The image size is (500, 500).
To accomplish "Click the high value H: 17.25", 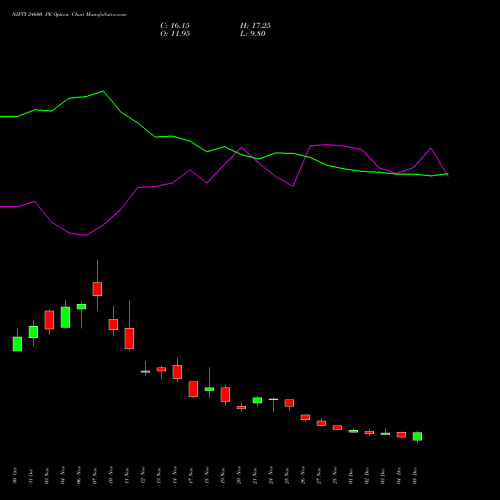I will tap(255, 26).
